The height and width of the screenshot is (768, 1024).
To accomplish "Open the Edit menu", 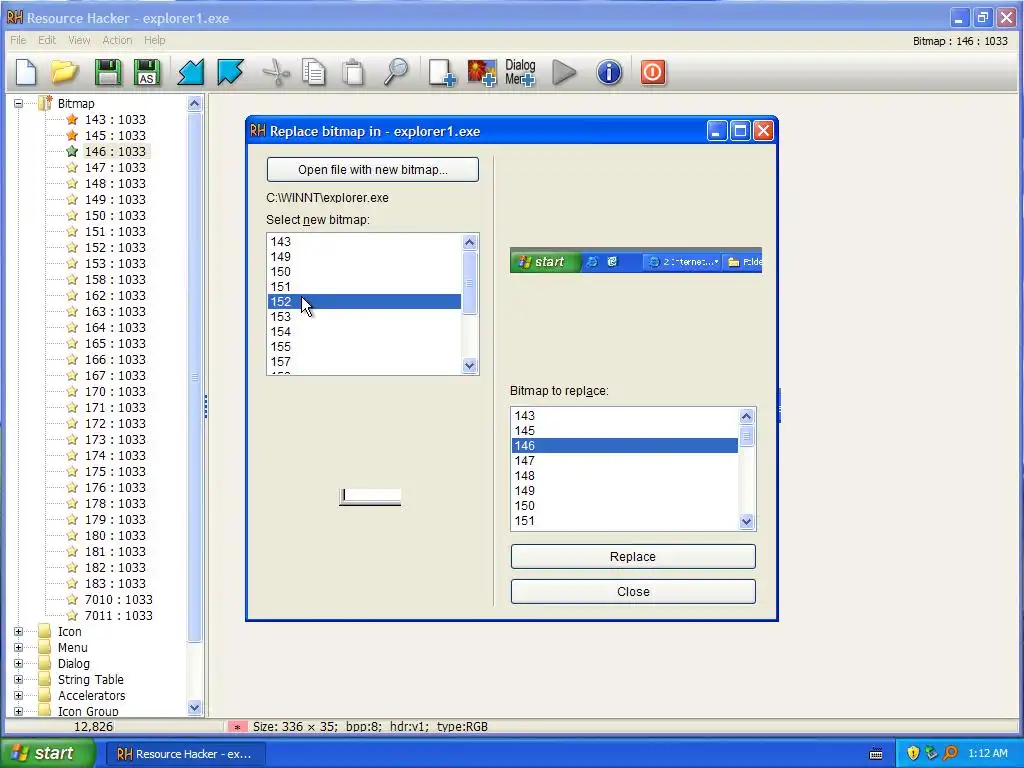I will (47, 40).
